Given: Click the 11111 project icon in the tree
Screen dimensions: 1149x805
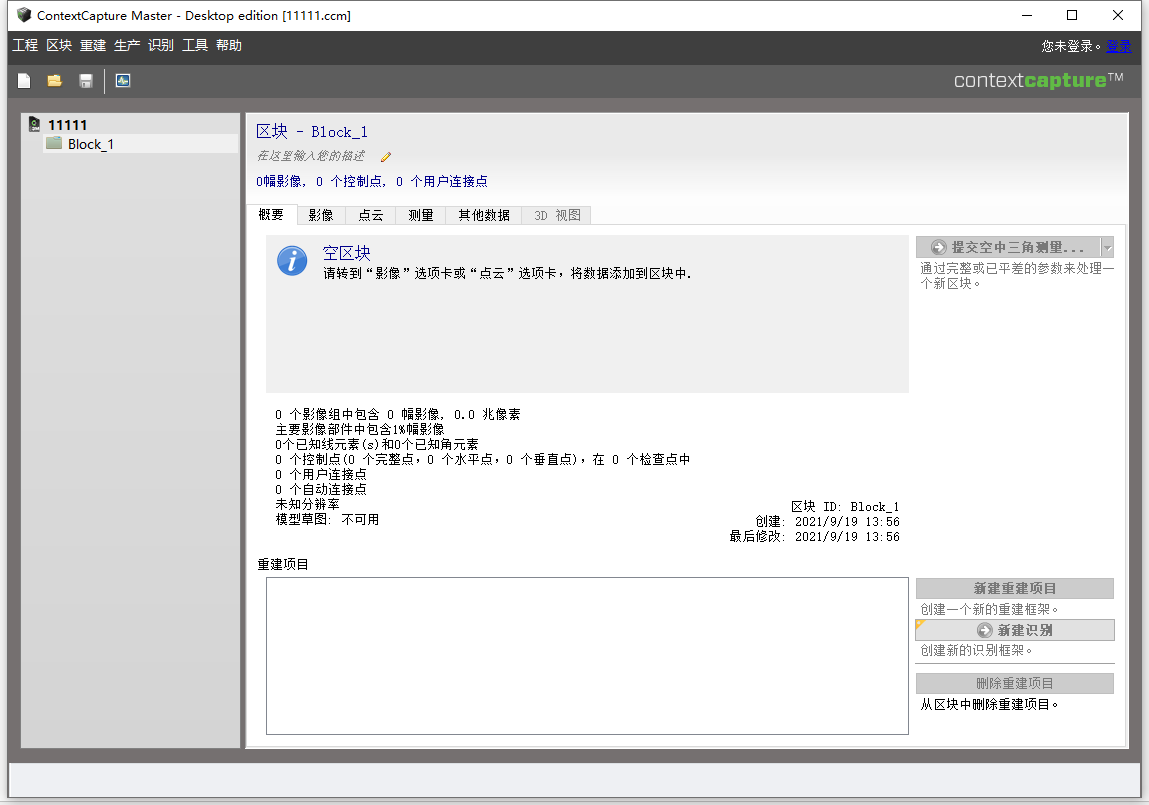Looking at the screenshot, I should (x=34, y=124).
